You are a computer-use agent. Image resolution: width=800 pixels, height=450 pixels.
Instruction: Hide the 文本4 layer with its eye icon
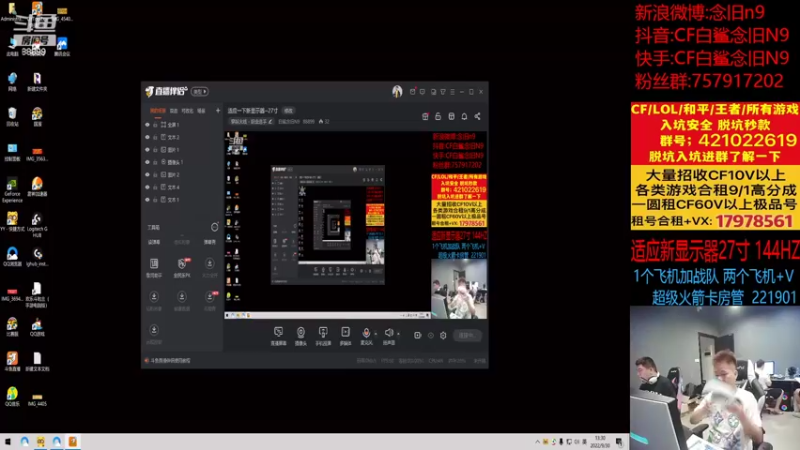147,187
